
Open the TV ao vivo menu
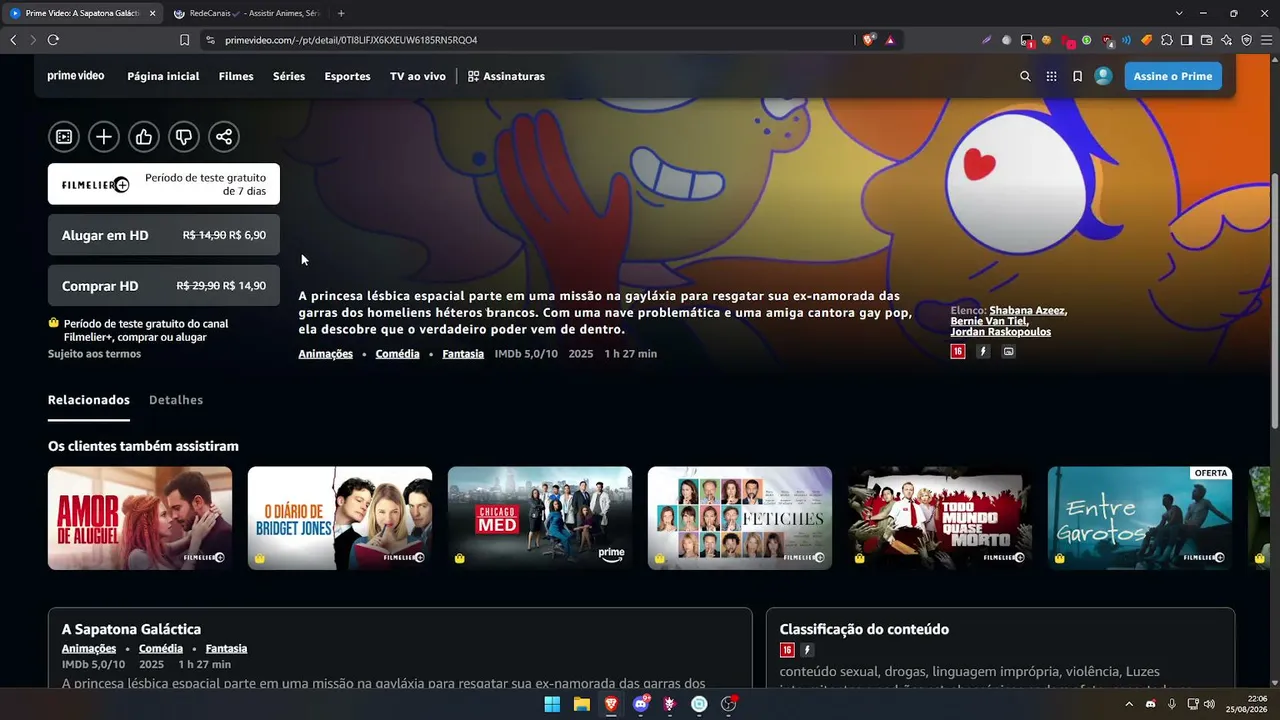(418, 76)
